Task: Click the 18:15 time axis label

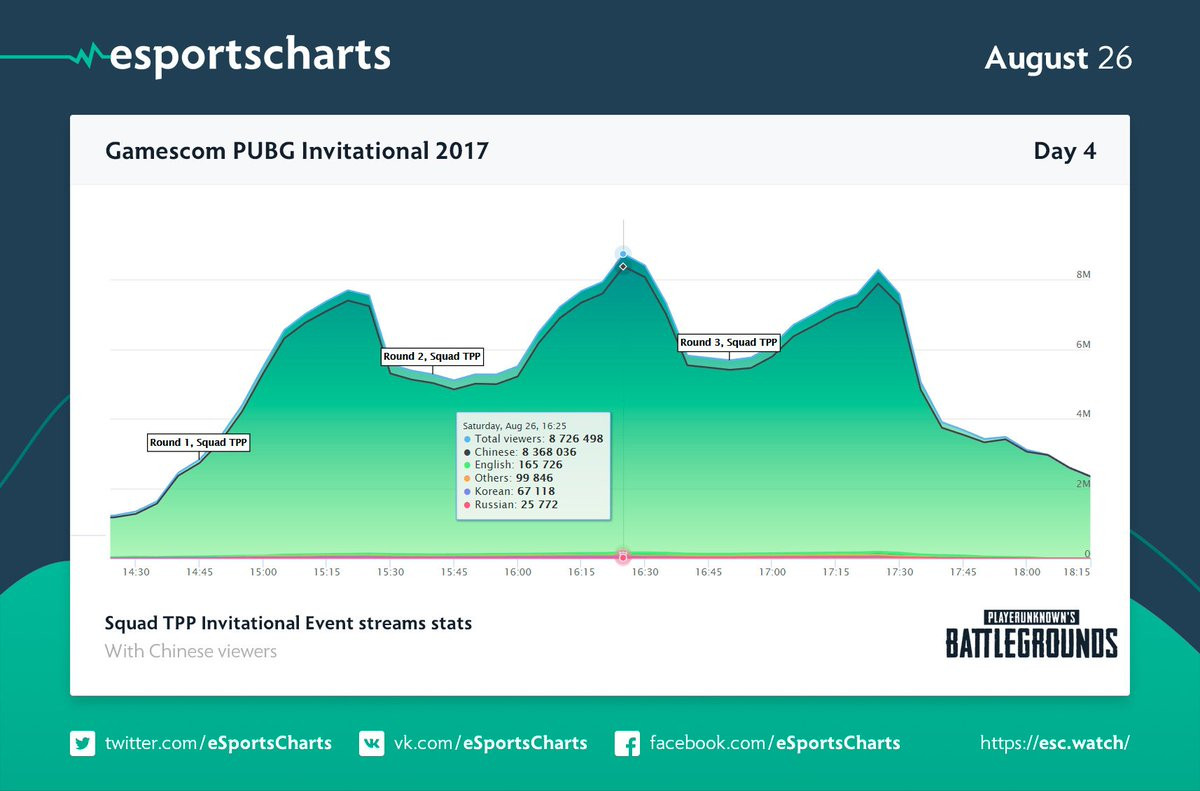Action: (1076, 572)
